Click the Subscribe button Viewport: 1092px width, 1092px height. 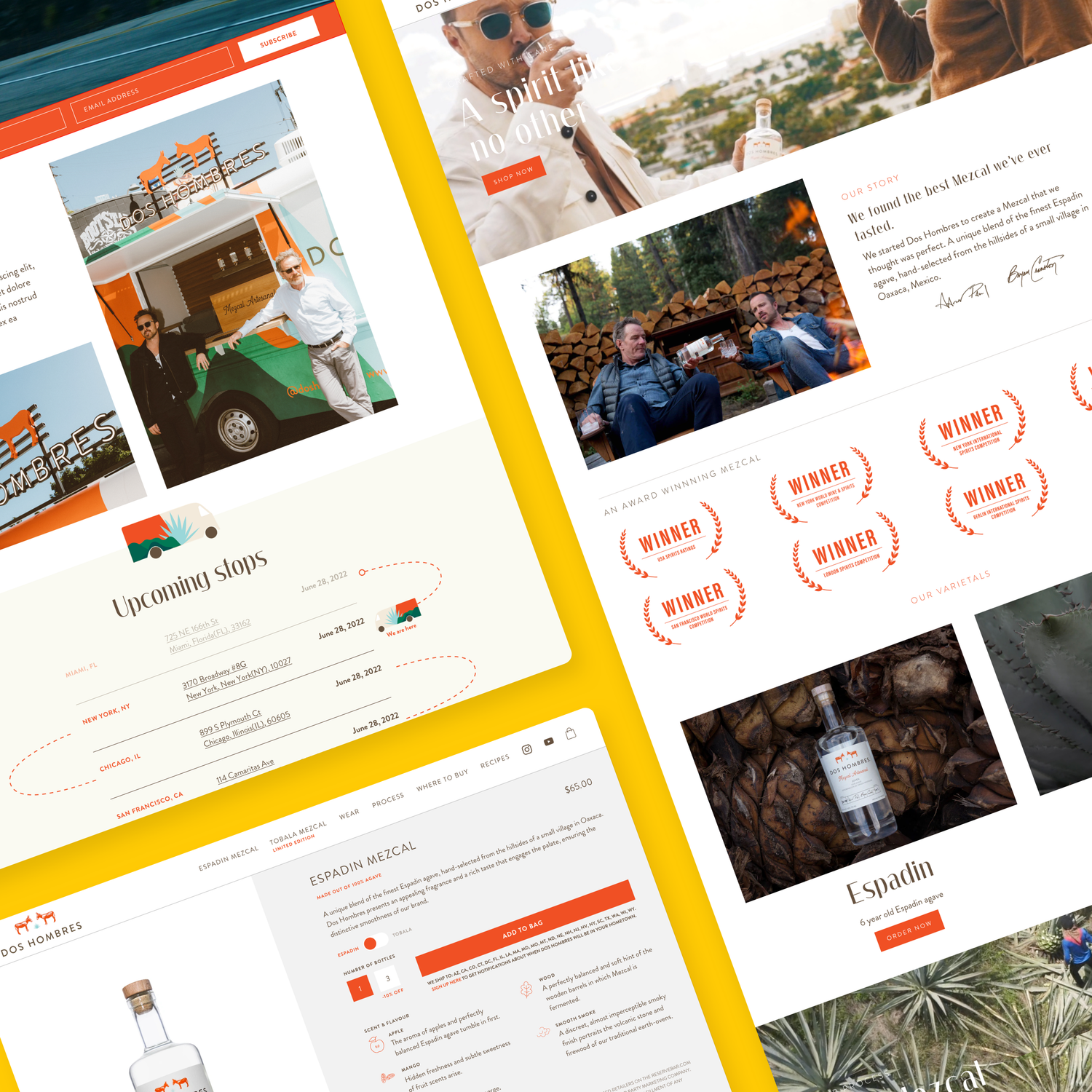[278, 39]
